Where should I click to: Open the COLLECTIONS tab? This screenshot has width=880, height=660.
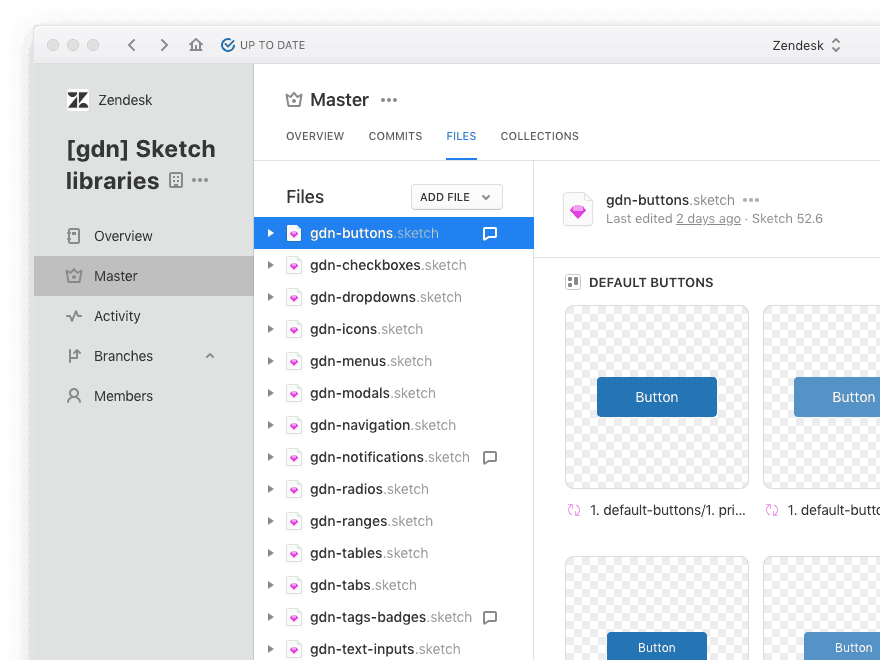(539, 136)
